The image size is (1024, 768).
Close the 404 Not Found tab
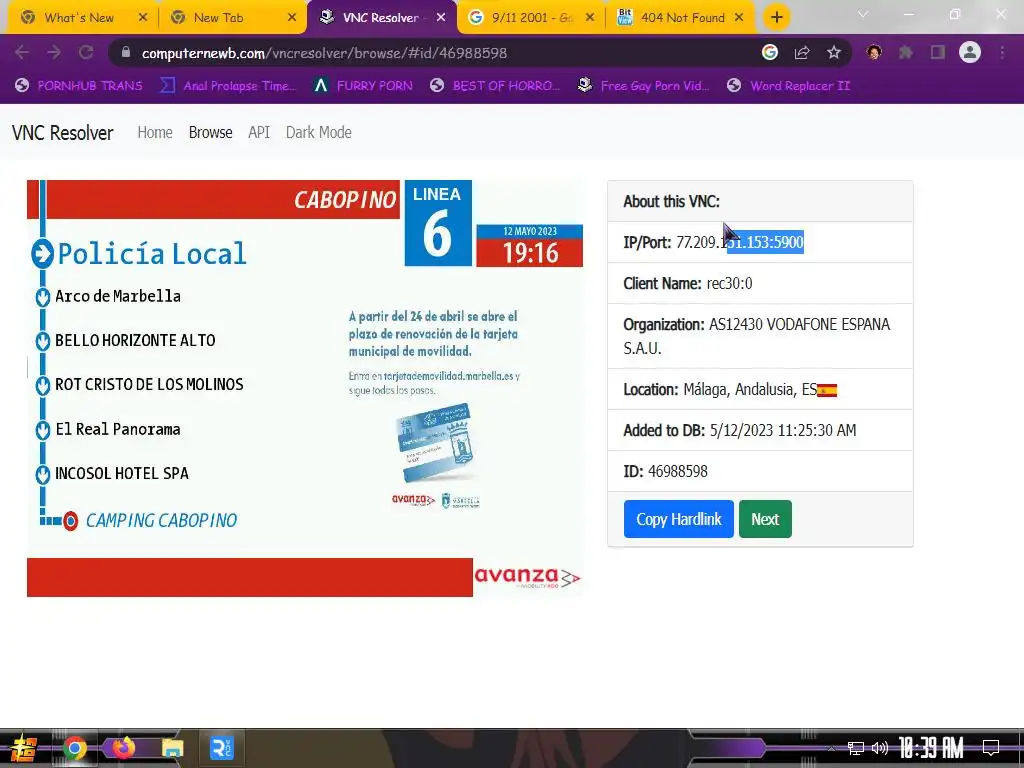(x=739, y=18)
